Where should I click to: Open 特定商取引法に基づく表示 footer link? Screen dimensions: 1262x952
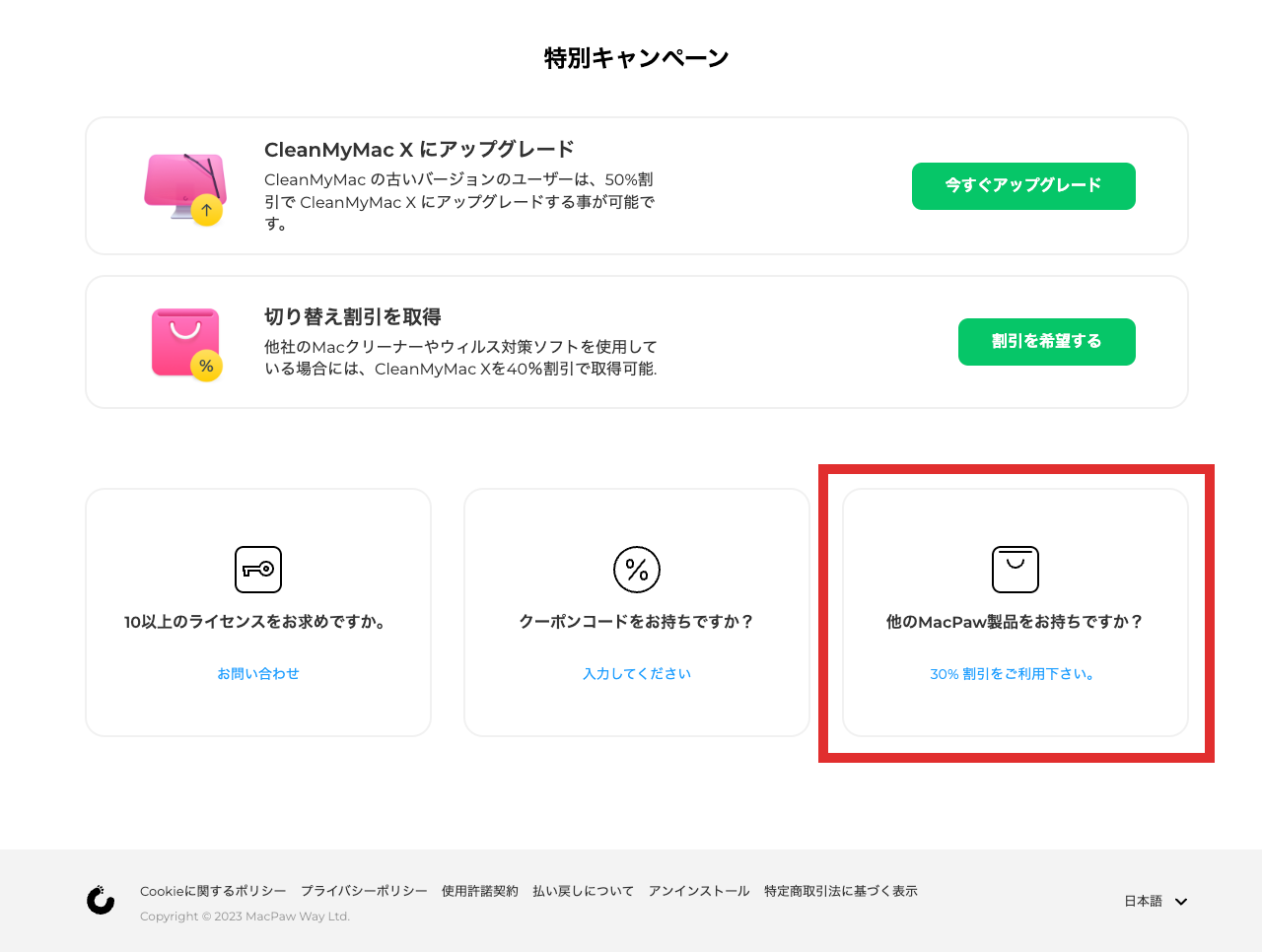[841, 891]
